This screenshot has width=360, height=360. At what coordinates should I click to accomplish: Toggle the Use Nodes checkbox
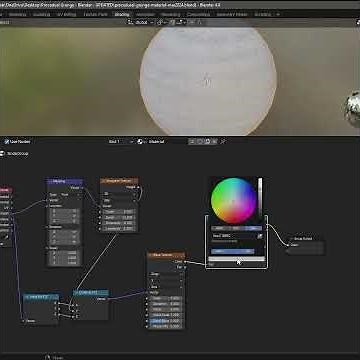[x=7, y=142]
